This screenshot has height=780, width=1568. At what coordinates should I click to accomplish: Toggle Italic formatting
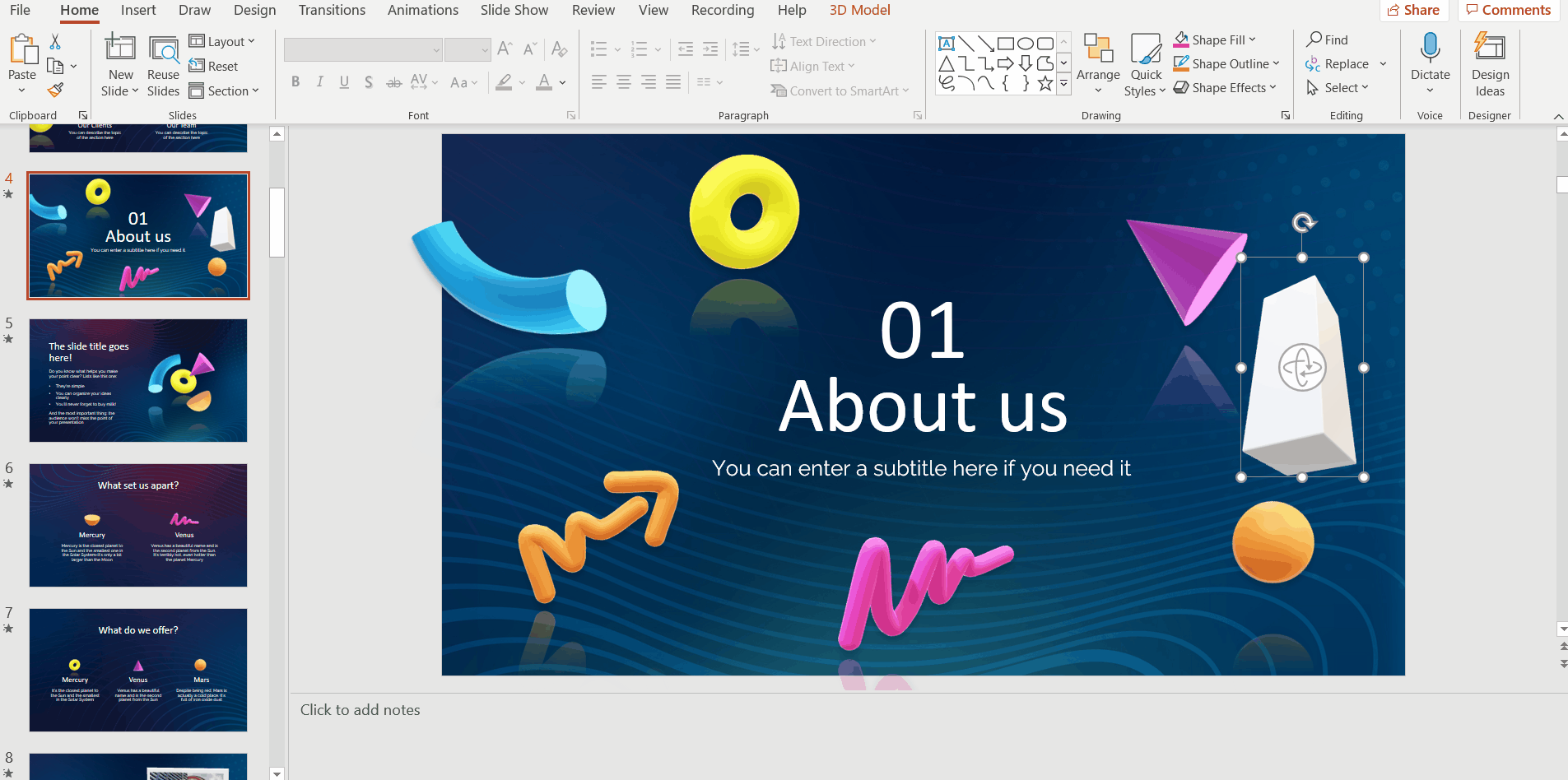(320, 82)
